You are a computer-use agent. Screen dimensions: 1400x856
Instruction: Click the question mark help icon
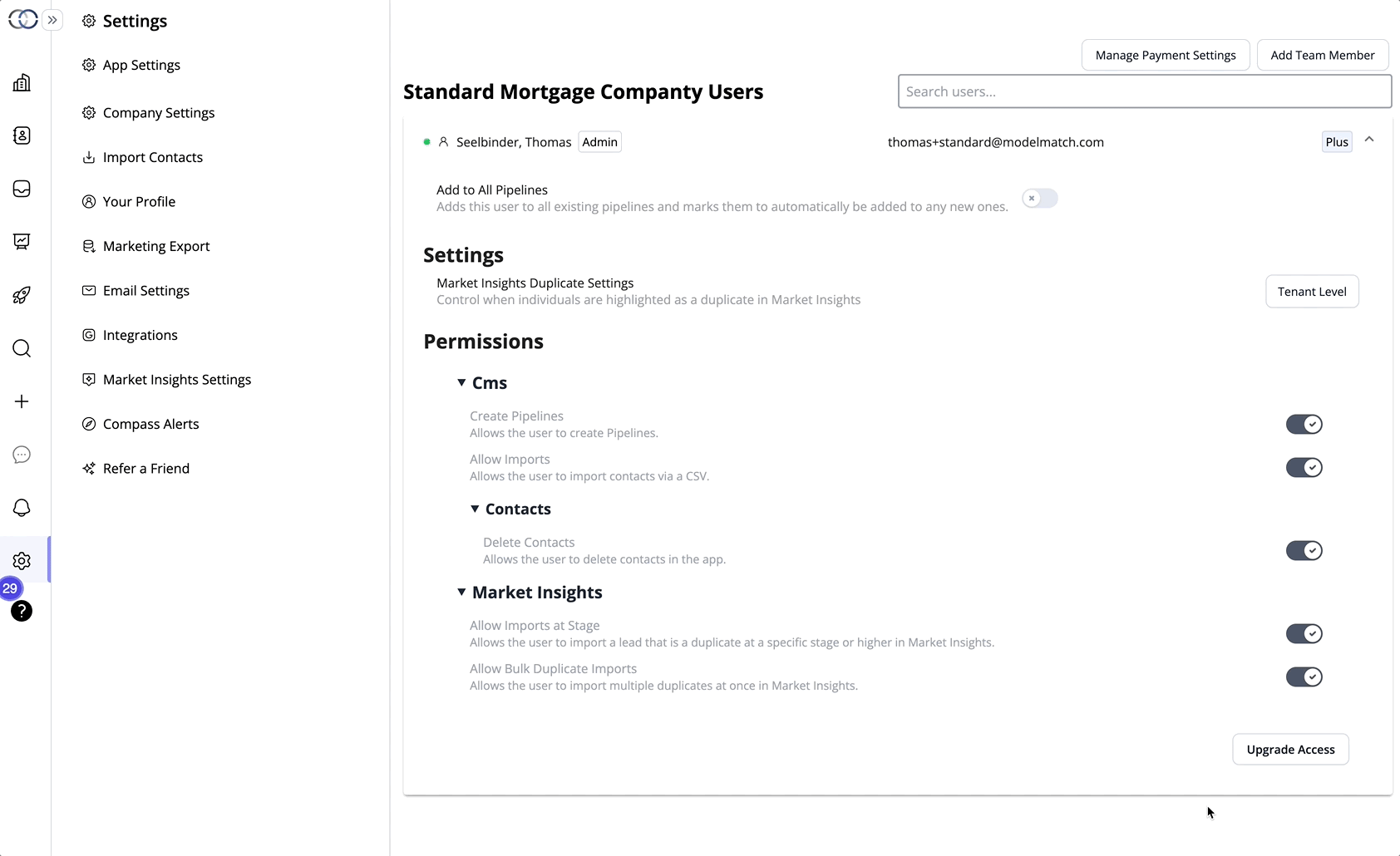pos(22,611)
